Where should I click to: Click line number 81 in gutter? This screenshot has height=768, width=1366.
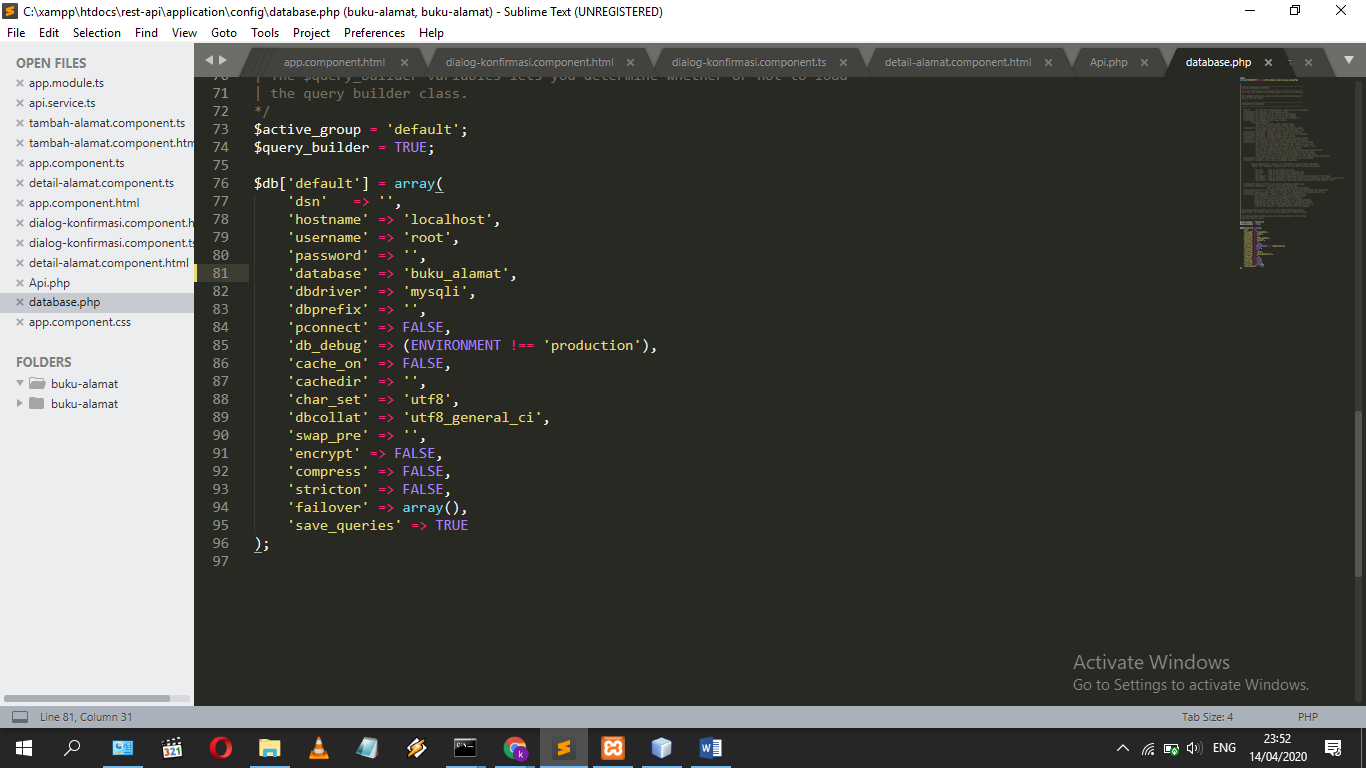click(x=220, y=273)
